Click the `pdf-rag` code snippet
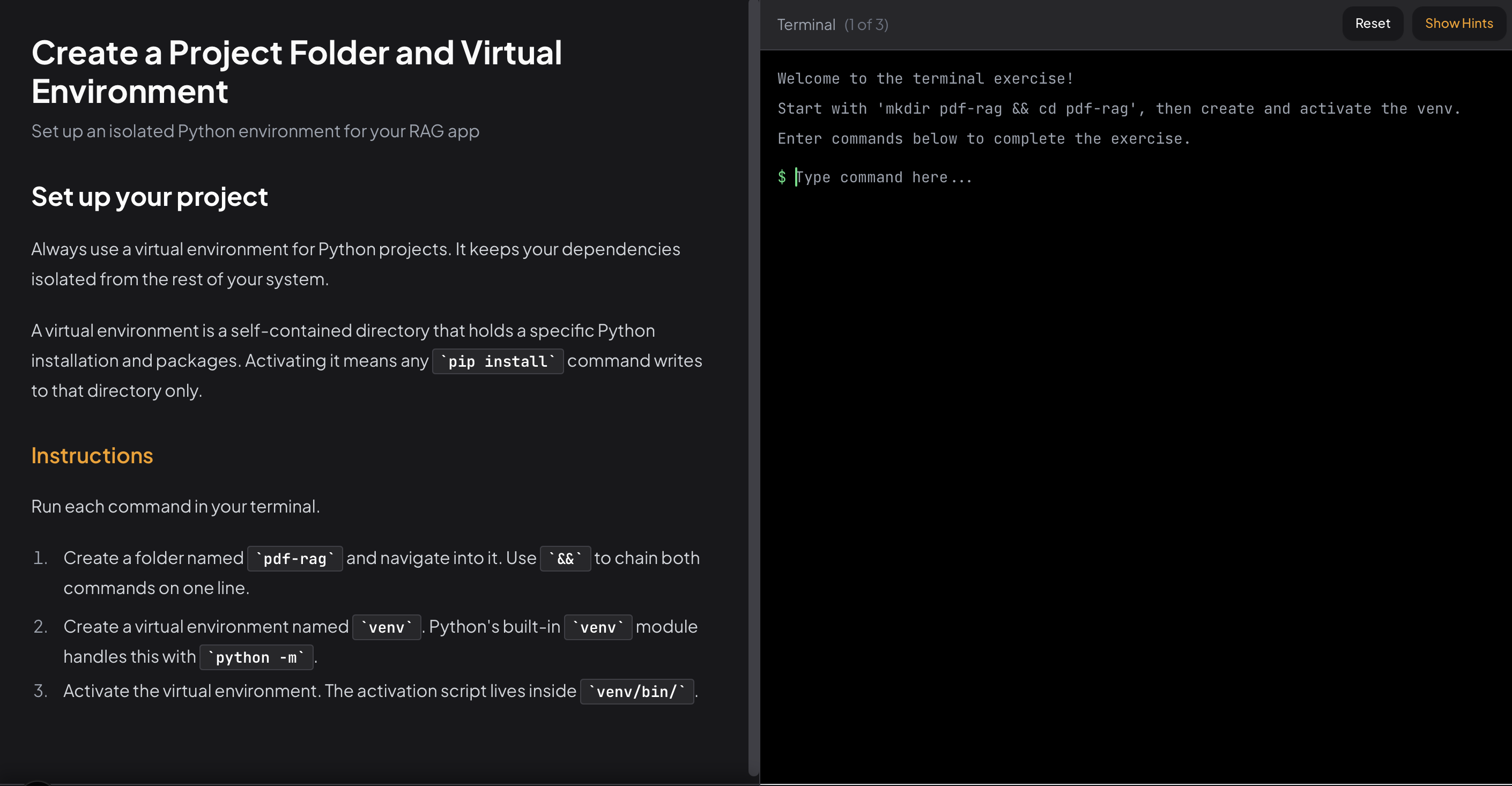This screenshot has width=1512, height=786. coord(295,558)
